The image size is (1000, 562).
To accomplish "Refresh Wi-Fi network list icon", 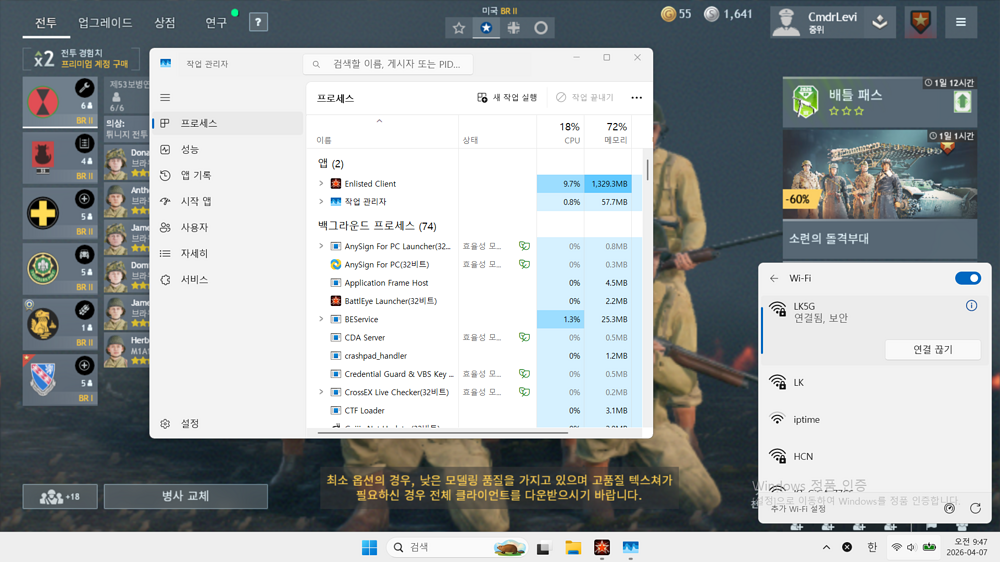I will [x=975, y=508].
